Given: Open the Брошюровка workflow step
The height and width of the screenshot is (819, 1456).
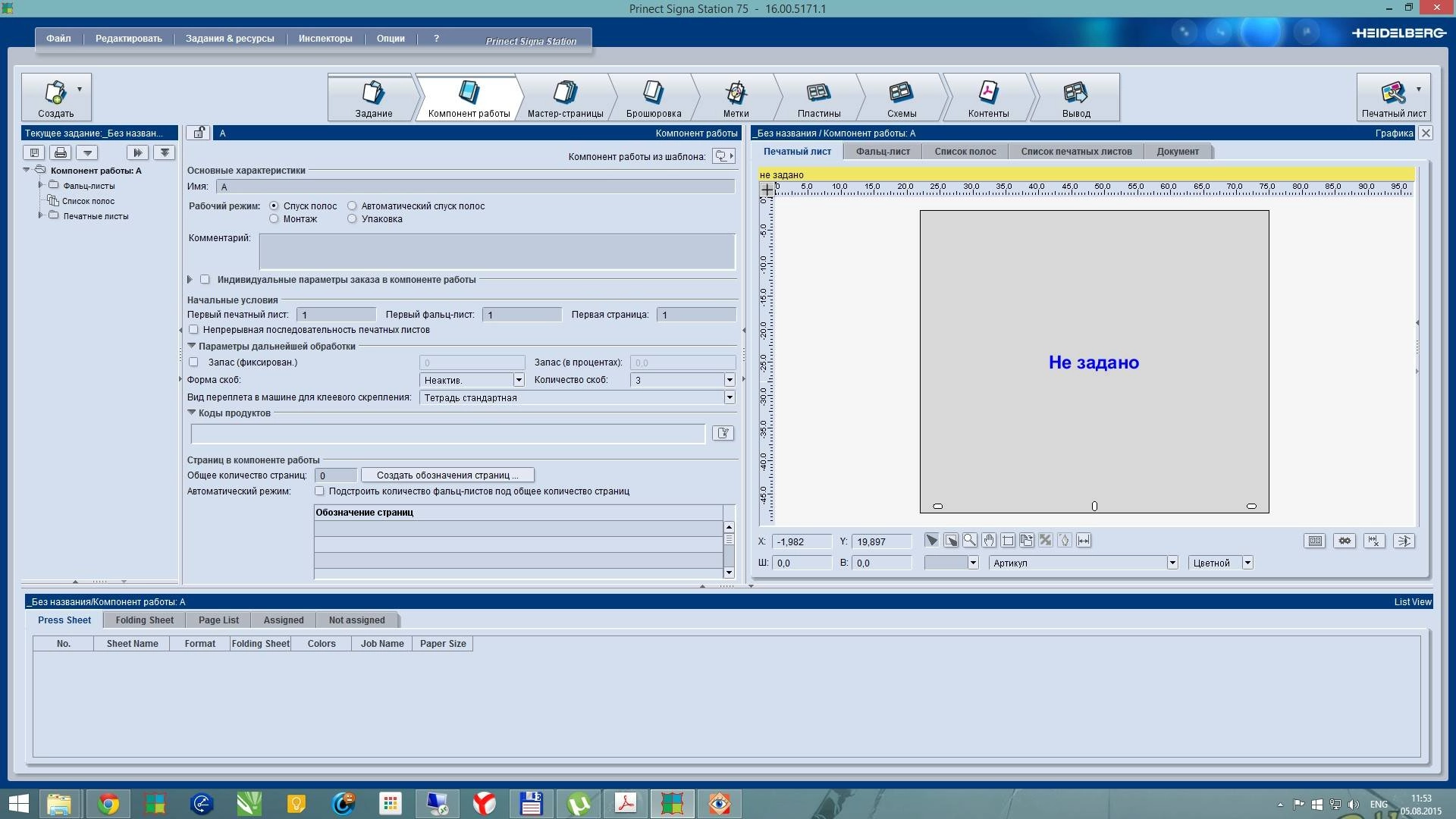Looking at the screenshot, I should coord(654,98).
